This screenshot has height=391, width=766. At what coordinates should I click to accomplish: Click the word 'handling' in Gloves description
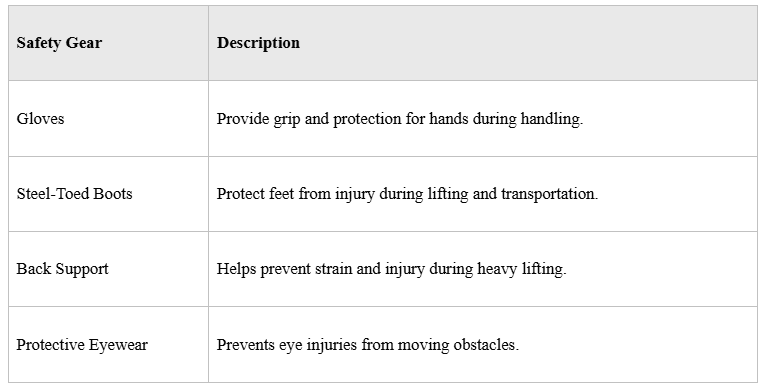(550, 119)
